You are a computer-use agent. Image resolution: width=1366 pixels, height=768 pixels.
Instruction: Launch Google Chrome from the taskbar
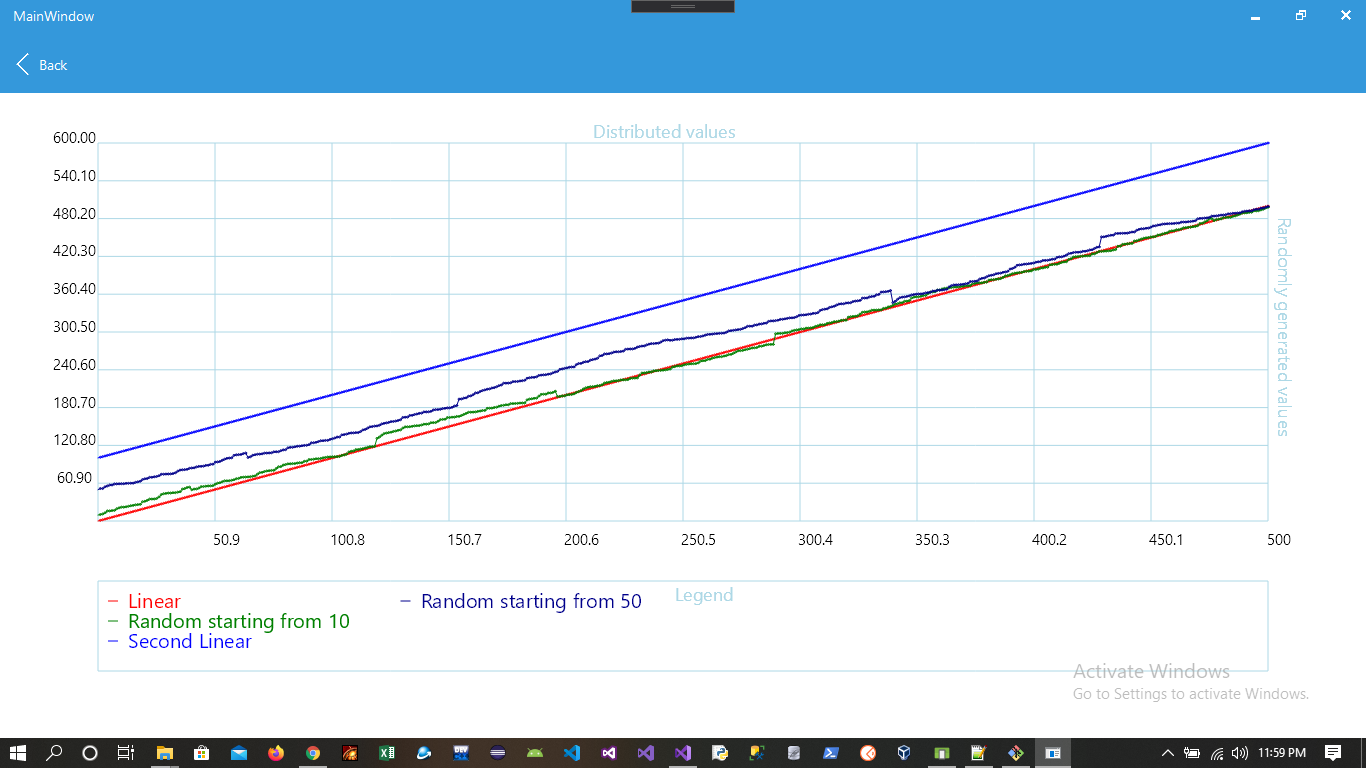click(x=313, y=753)
